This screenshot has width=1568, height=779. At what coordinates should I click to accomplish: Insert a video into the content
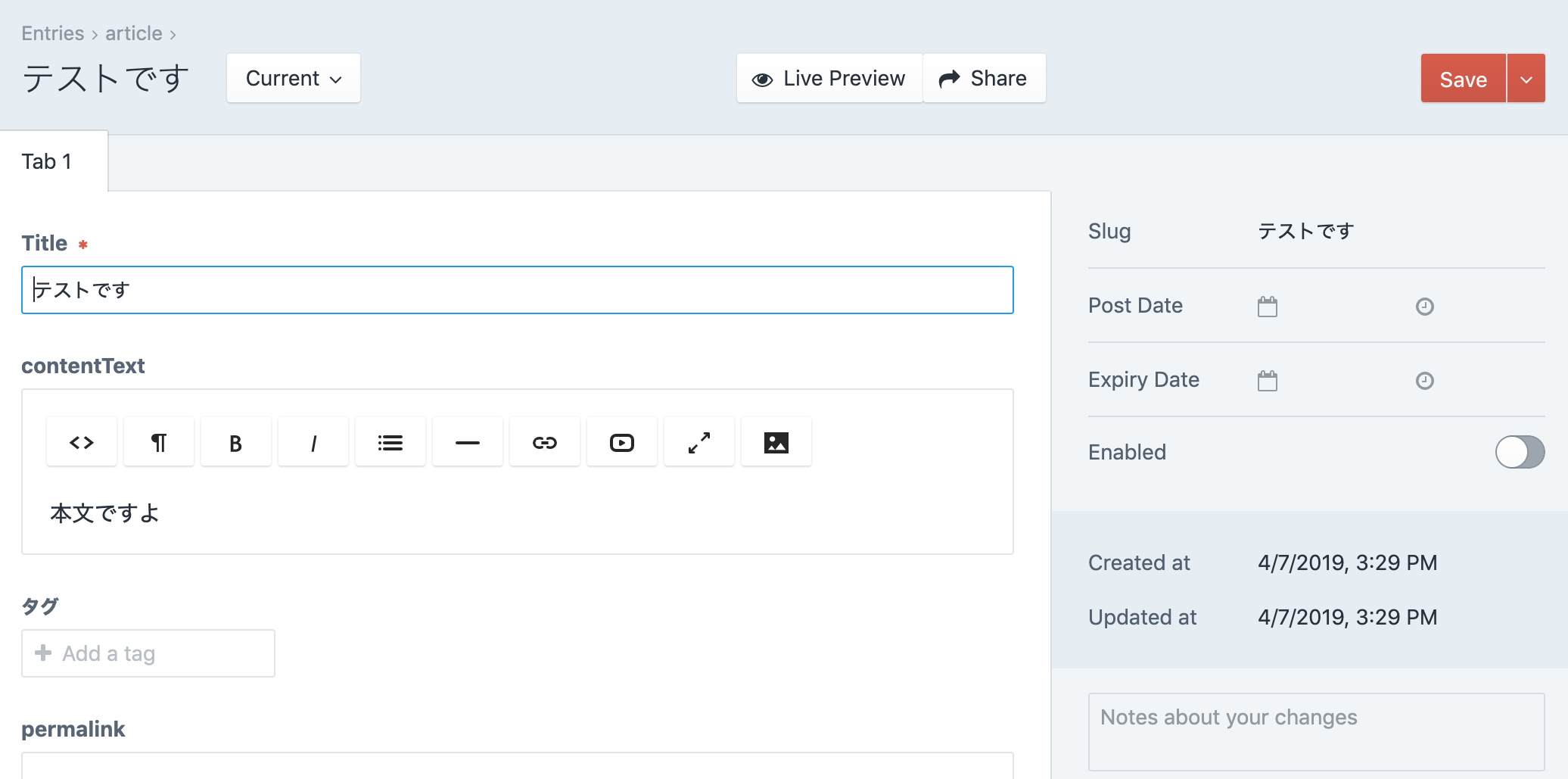click(x=622, y=443)
